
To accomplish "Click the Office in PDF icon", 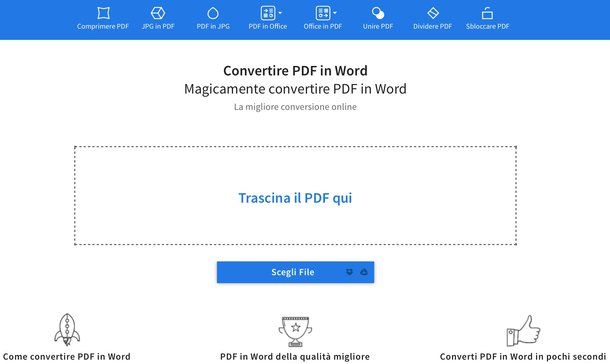I will pyautogui.click(x=323, y=13).
